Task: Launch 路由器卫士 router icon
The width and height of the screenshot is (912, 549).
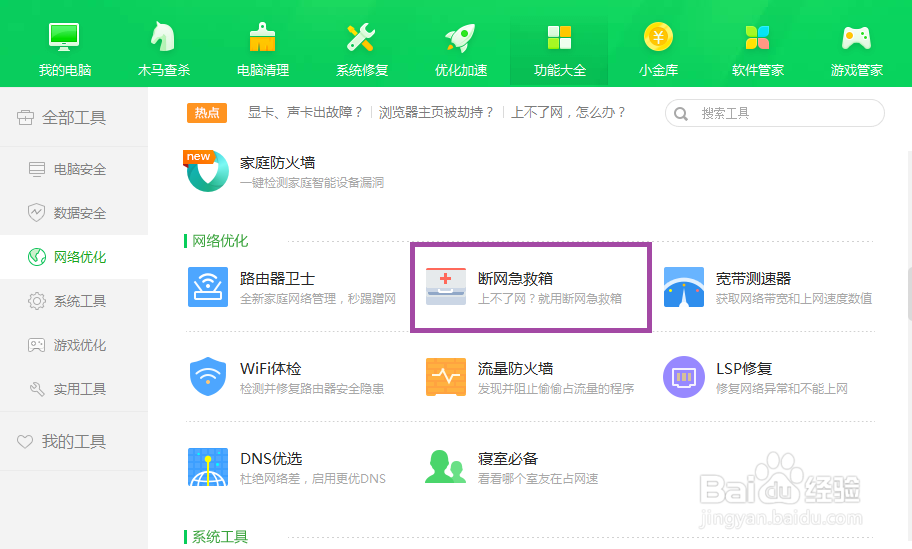Action: (208, 287)
